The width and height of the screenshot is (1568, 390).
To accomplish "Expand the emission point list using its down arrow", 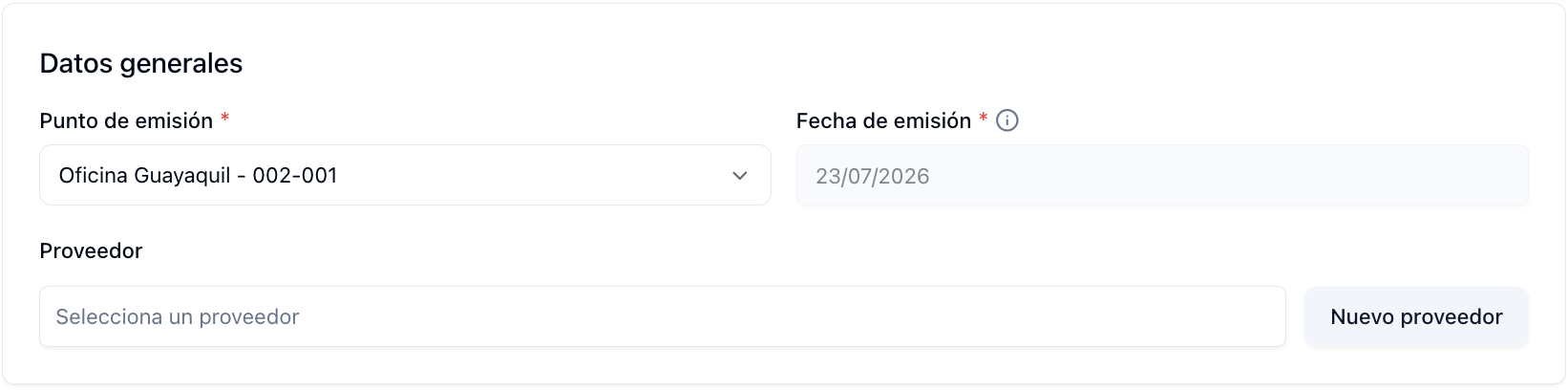I will click(x=740, y=176).
